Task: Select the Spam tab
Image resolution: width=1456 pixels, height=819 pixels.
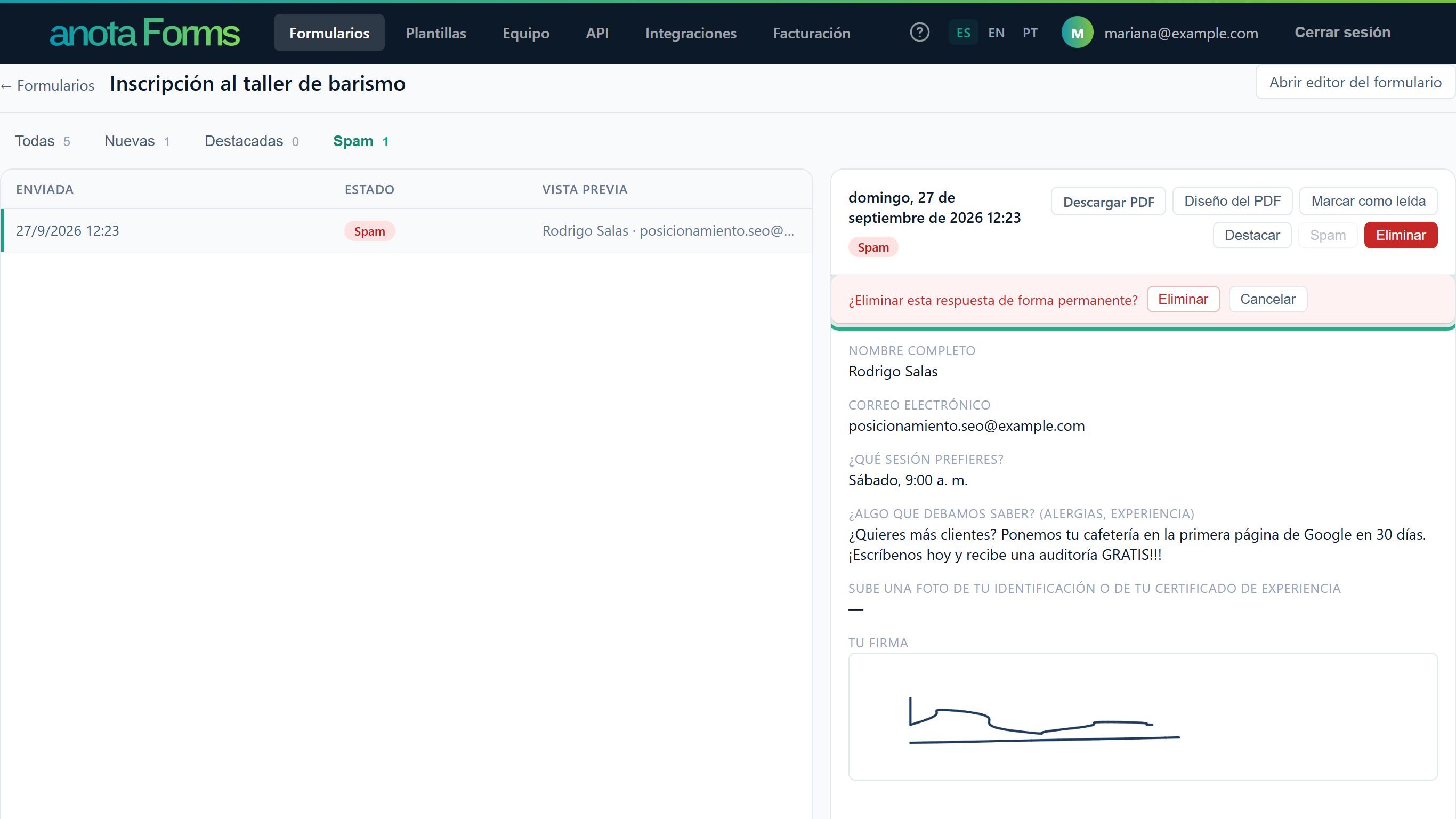Action: [361, 141]
